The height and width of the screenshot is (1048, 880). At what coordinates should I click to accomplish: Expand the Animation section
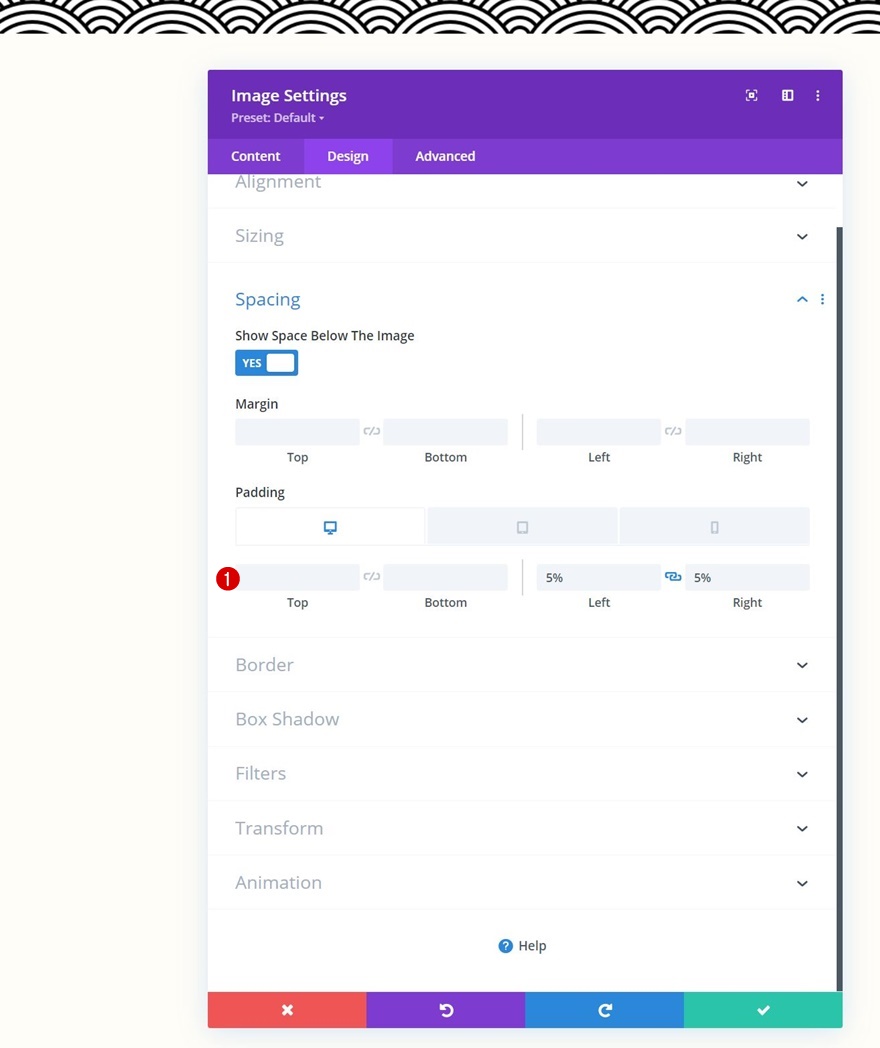pos(522,883)
